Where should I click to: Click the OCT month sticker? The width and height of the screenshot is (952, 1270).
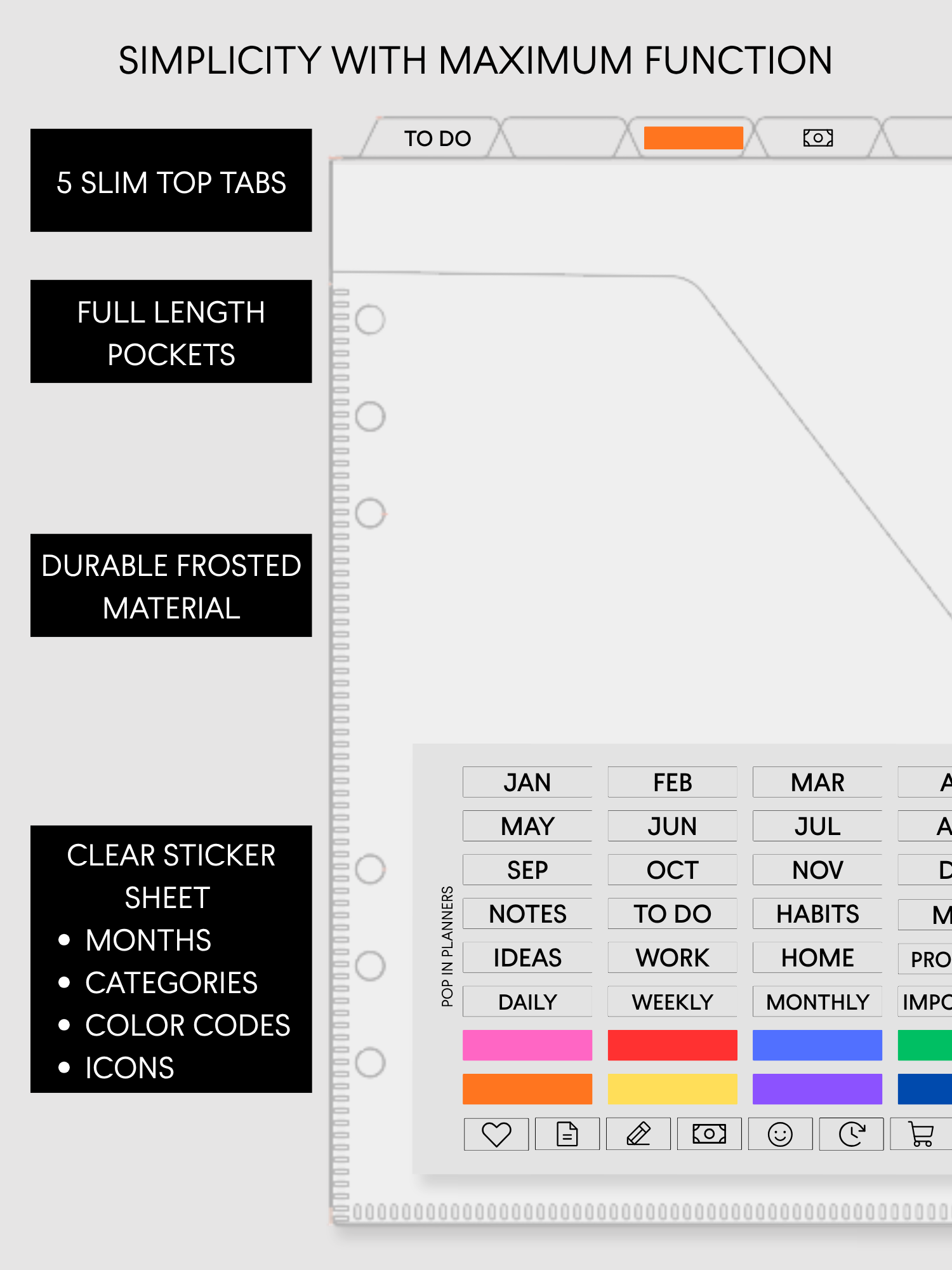pos(673,870)
